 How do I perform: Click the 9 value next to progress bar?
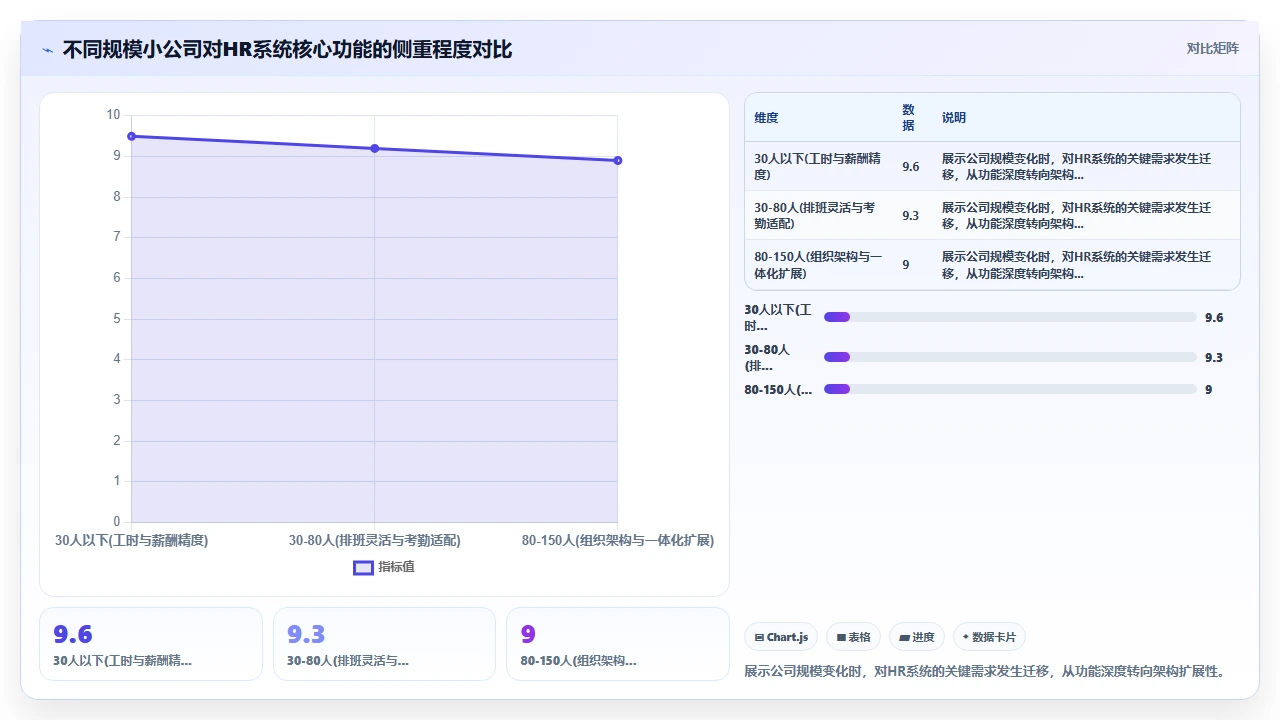coord(1209,390)
